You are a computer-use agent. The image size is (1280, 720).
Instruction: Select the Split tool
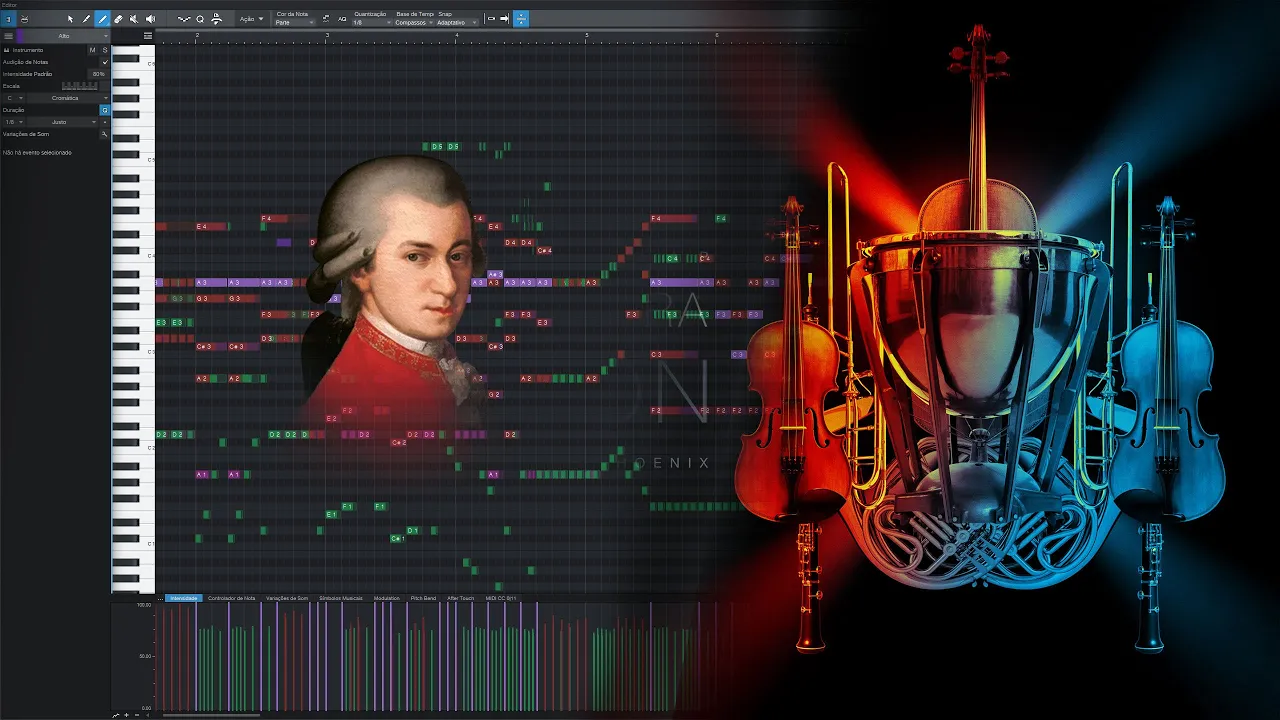(x=86, y=19)
